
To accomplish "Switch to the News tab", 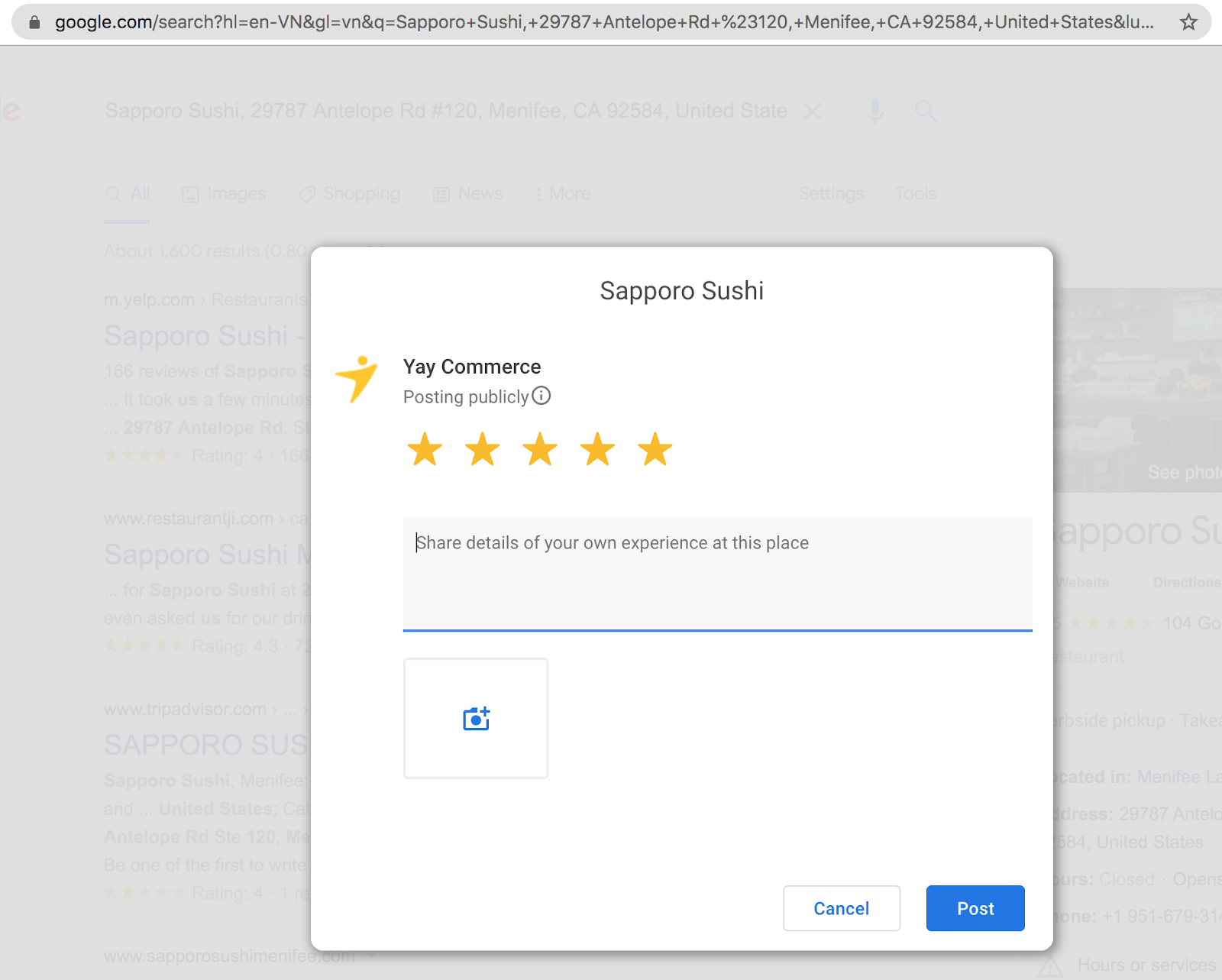I will click(x=468, y=194).
